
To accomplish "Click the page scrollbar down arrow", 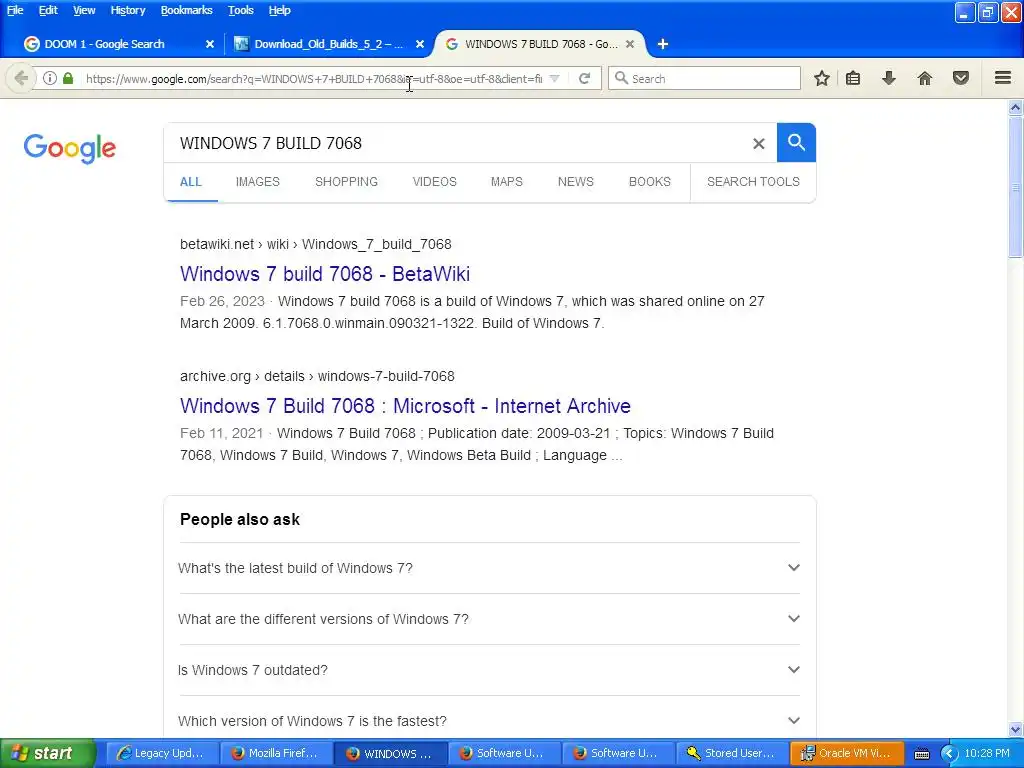I will (1016, 729).
